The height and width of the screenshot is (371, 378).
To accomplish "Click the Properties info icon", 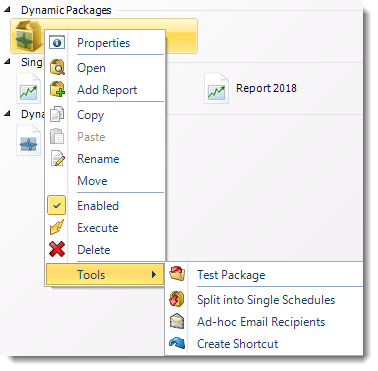I will [57, 43].
